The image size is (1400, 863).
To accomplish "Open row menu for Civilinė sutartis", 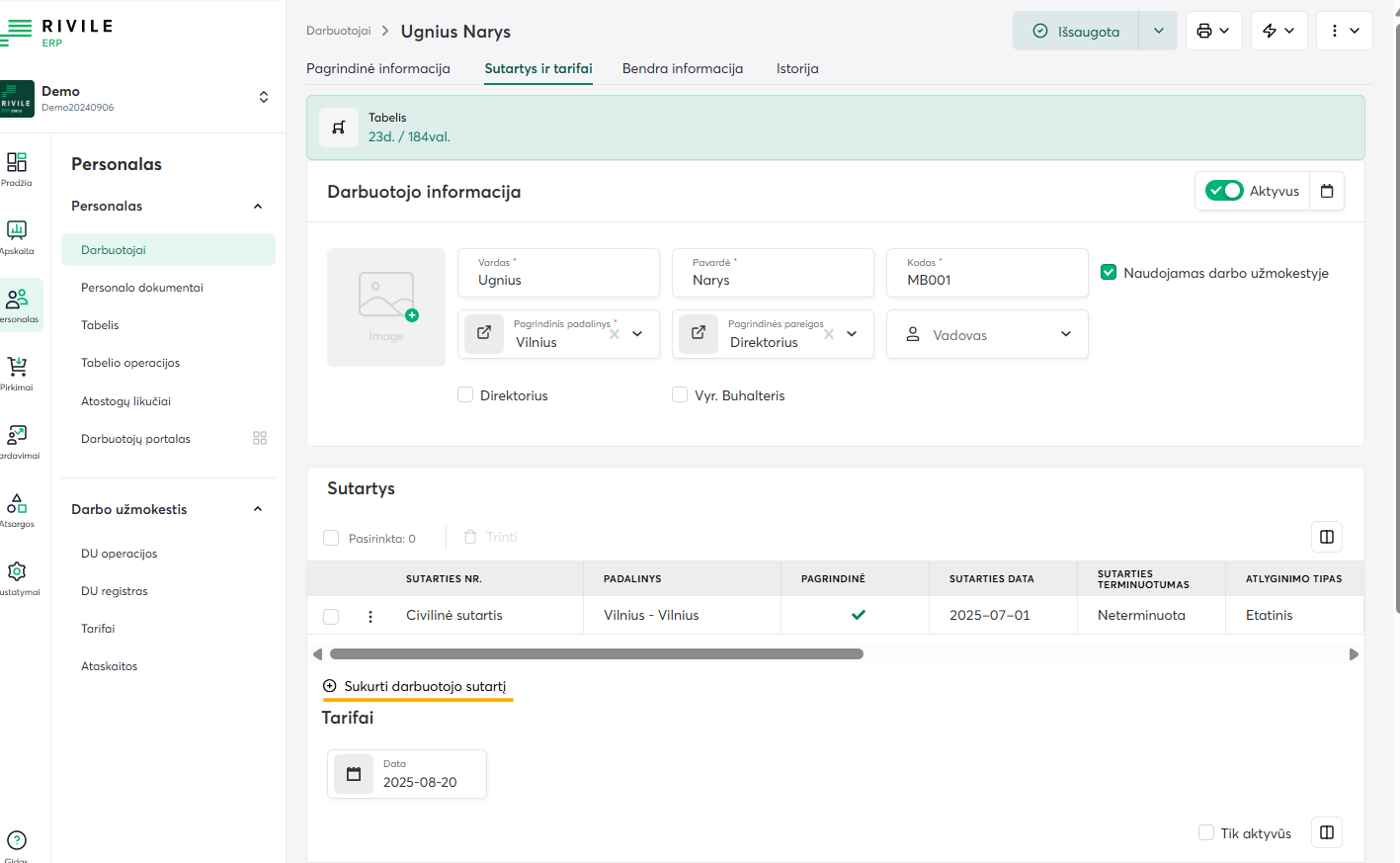I will tap(371, 616).
